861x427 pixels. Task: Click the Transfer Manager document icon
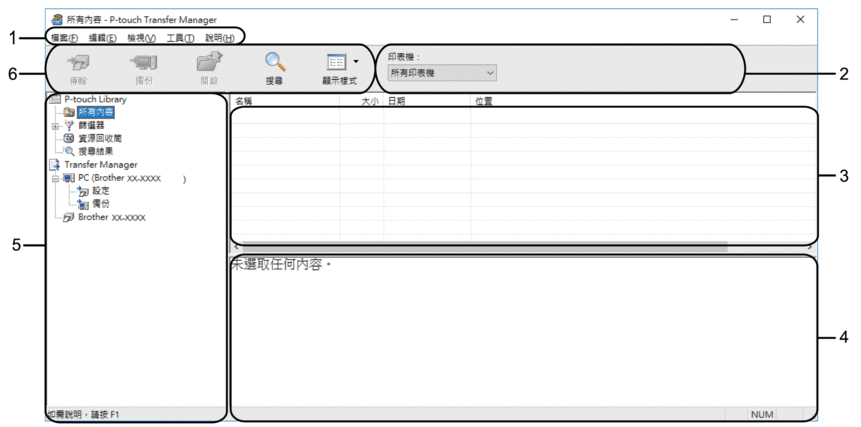(55, 165)
